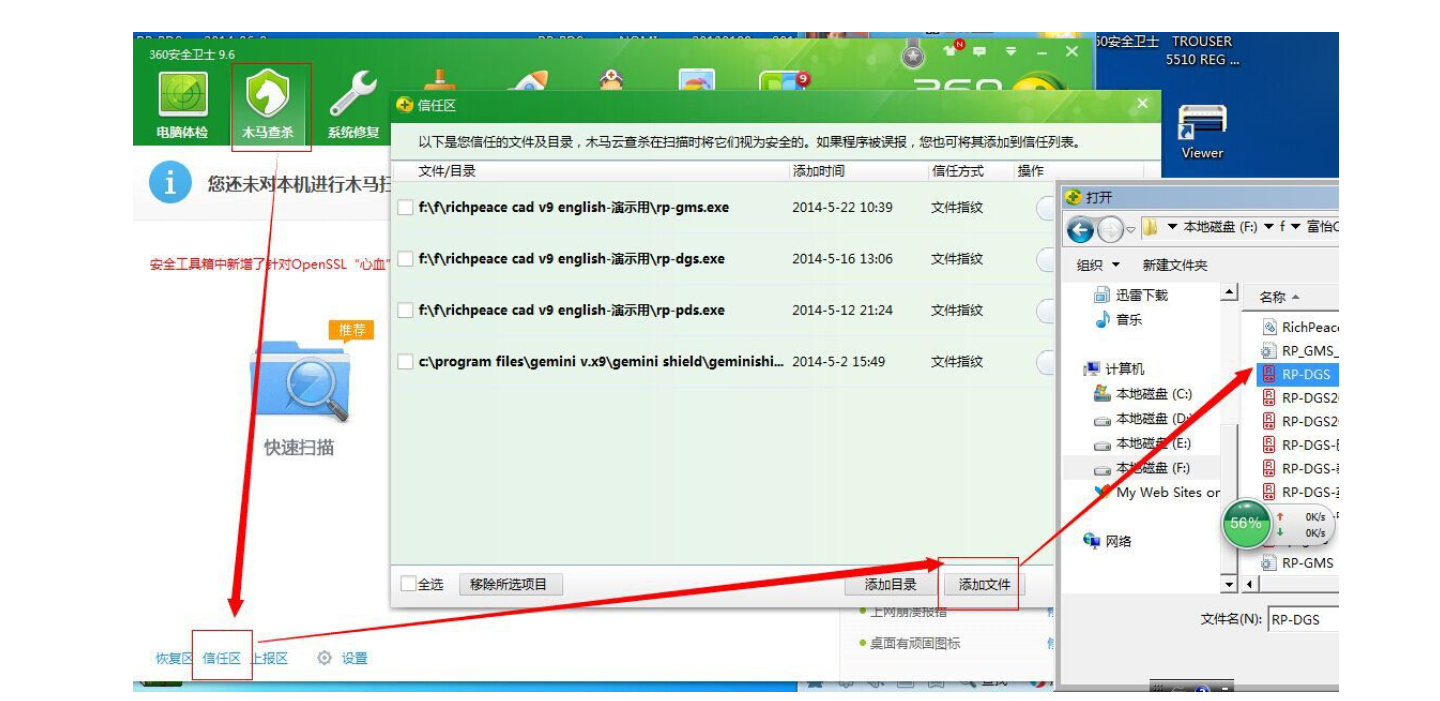Tick checkbox for rp-gms.exe entry

(405, 208)
